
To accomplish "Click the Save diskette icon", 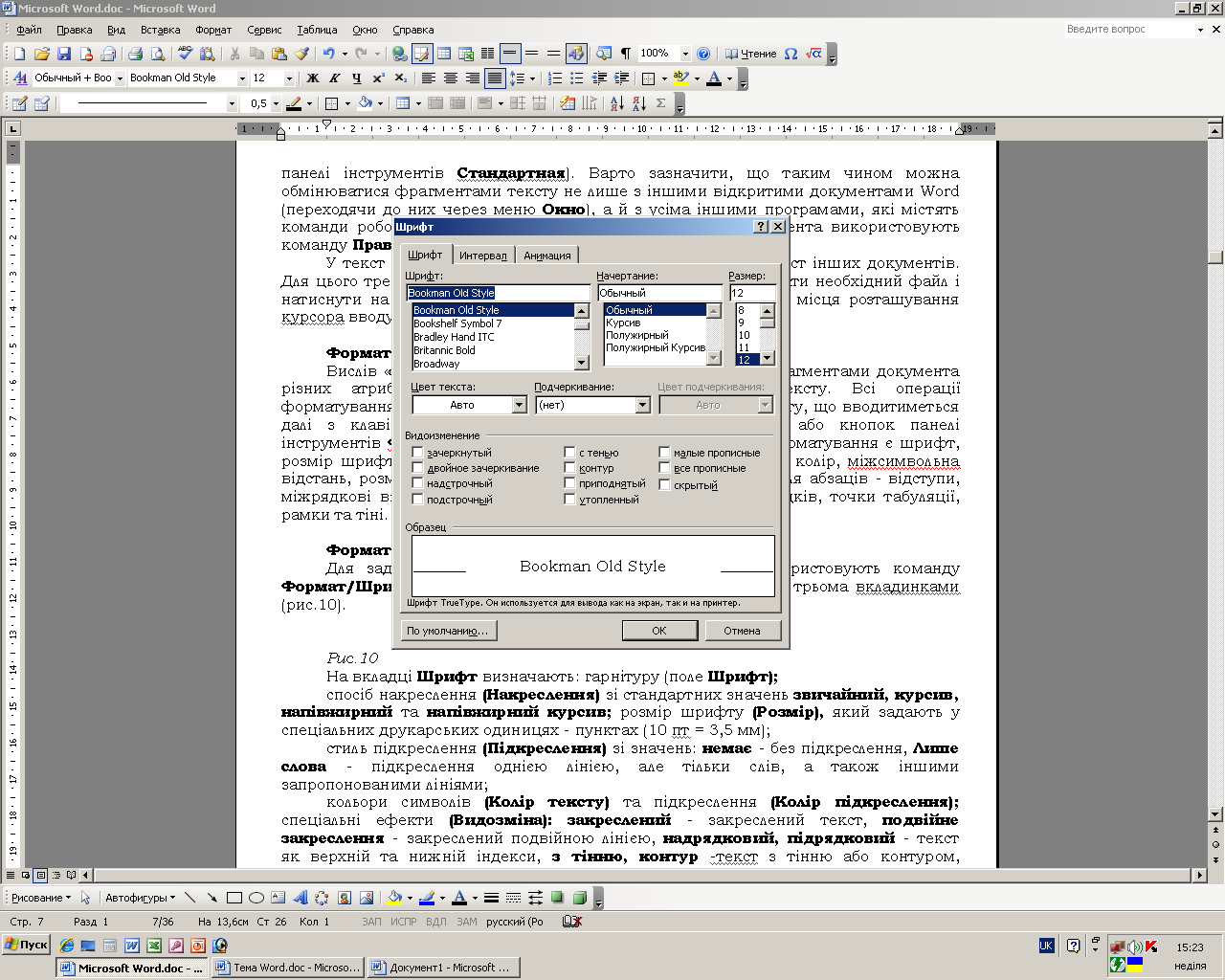I will tap(63, 55).
